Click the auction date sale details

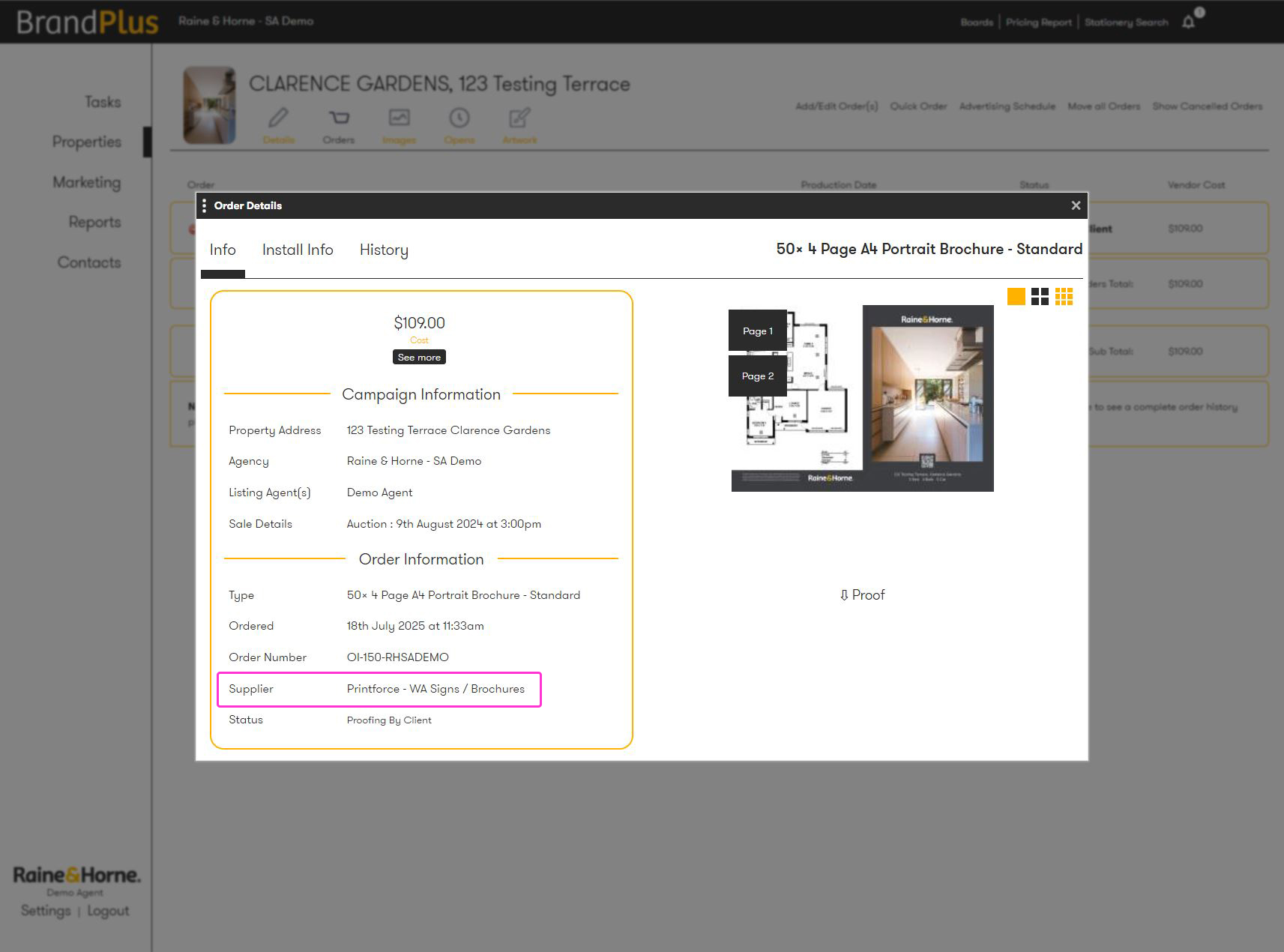444,524
